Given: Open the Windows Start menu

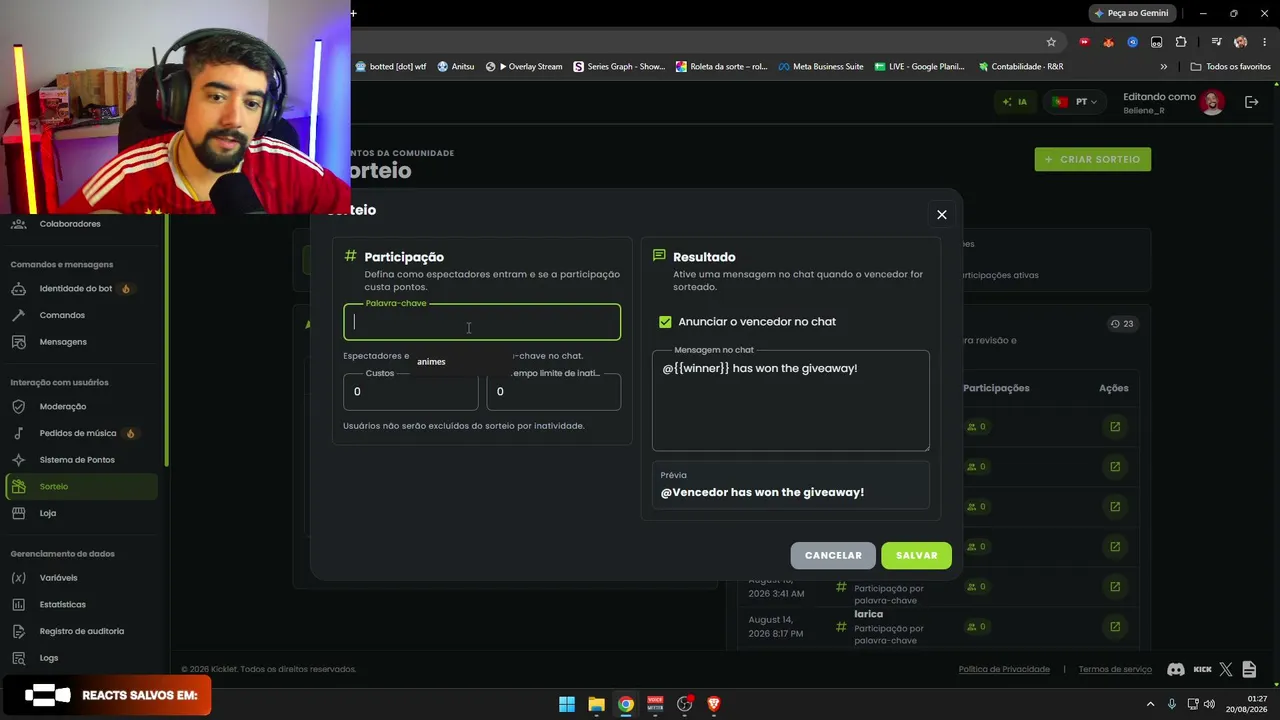Looking at the screenshot, I should pos(567,704).
